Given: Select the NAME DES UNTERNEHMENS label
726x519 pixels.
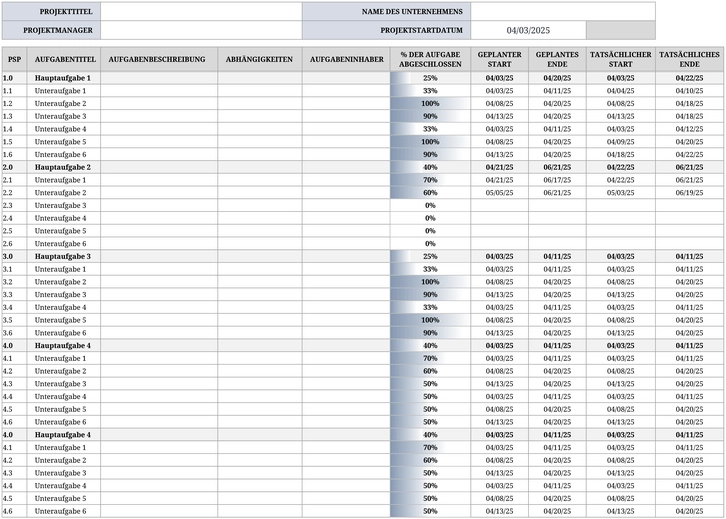Looking at the screenshot, I should click(387, 11).
